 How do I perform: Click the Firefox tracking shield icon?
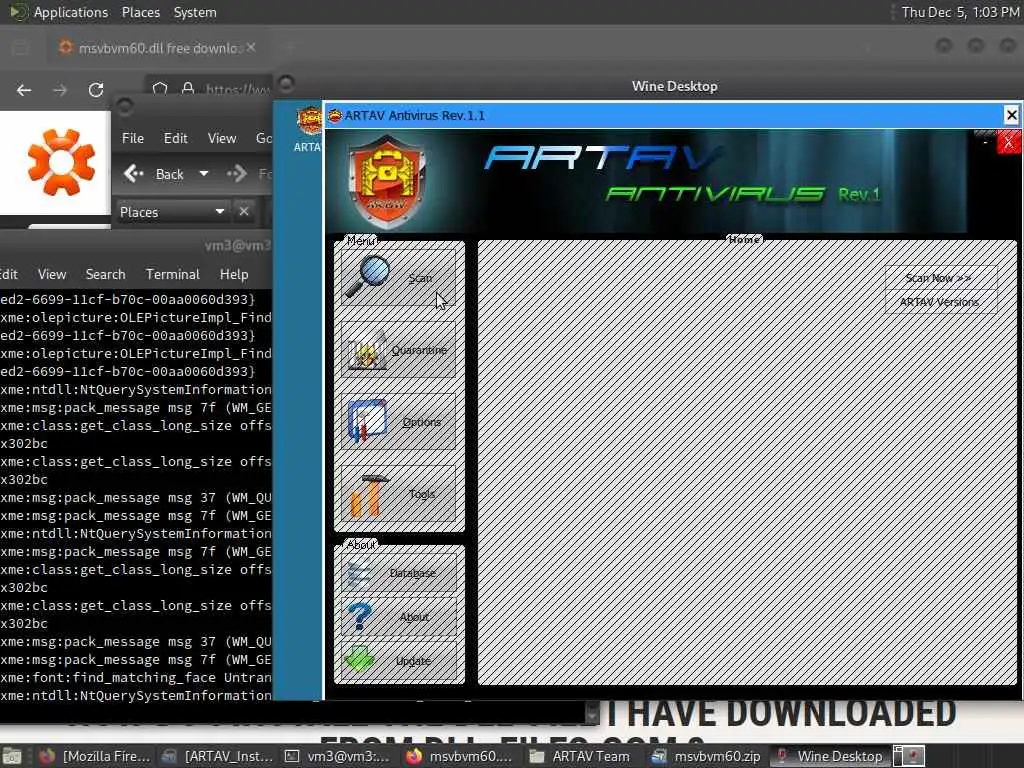click(x=160, y=88)
